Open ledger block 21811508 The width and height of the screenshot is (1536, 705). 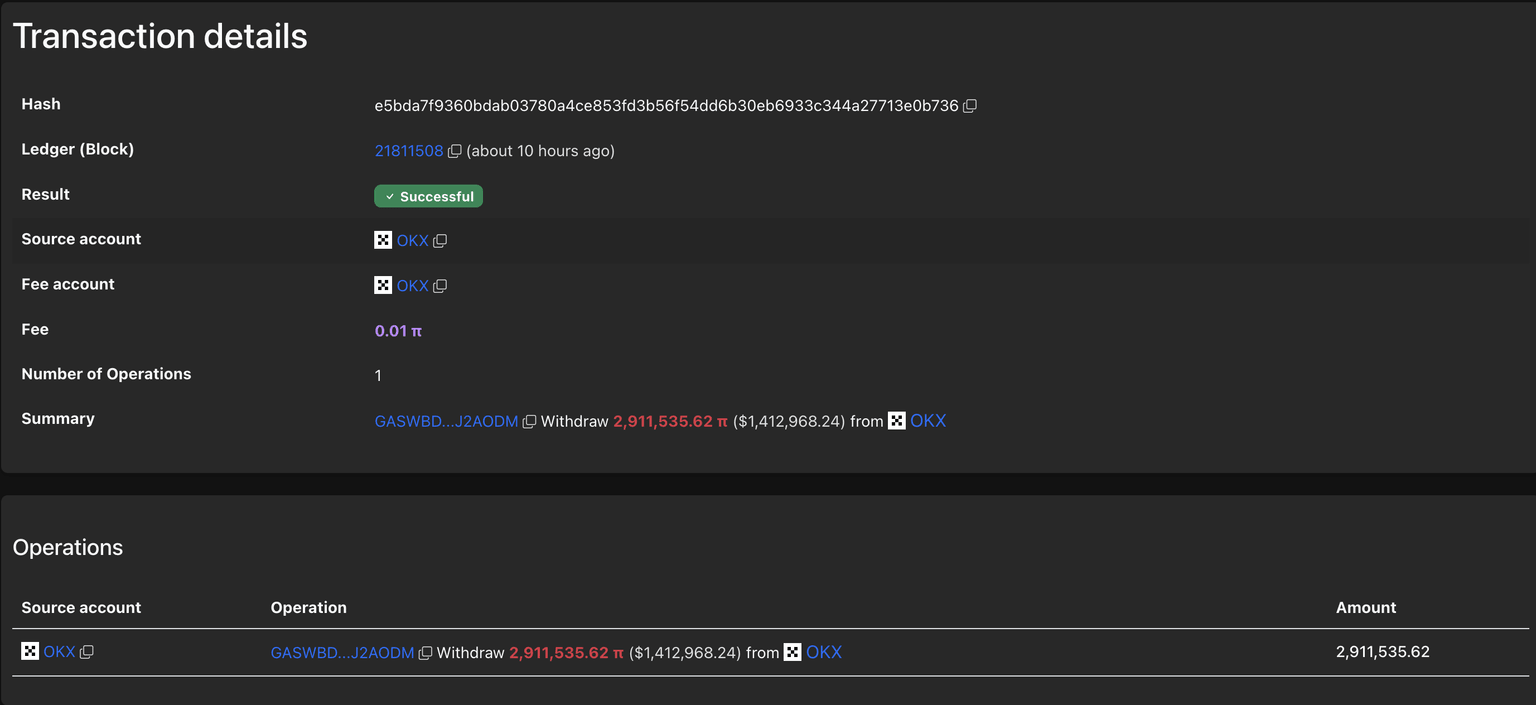pos(409,151)
